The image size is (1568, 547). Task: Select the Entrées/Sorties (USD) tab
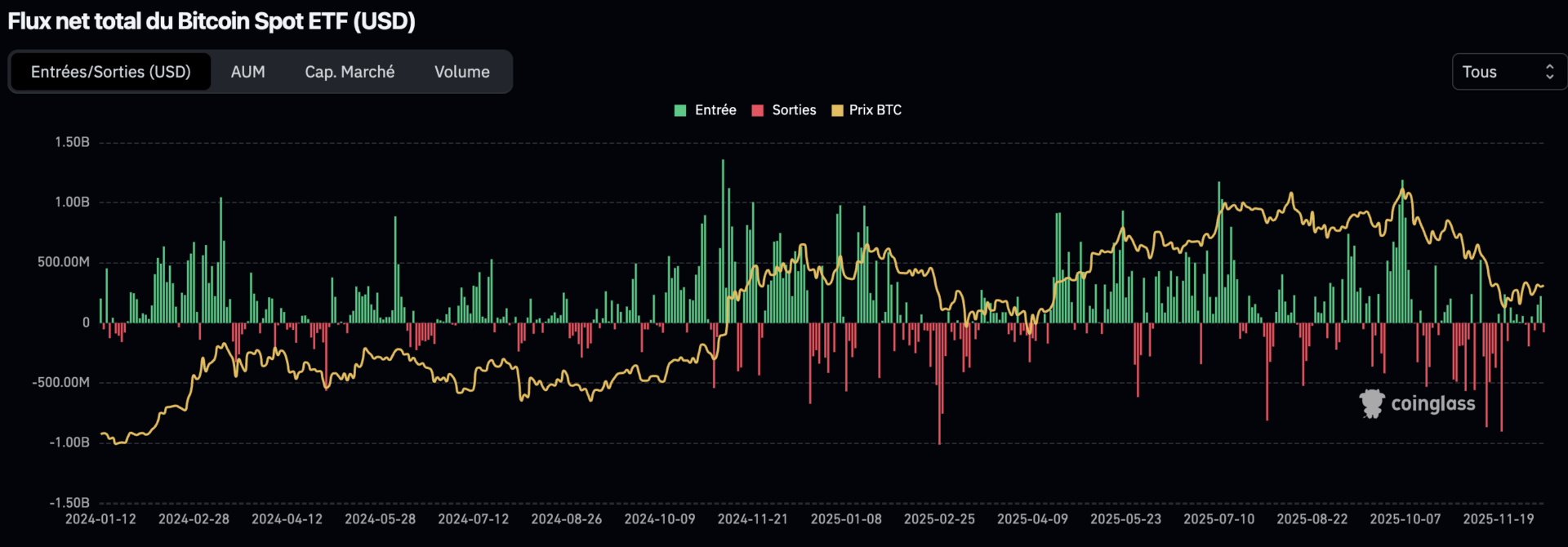tap(110, 72)
